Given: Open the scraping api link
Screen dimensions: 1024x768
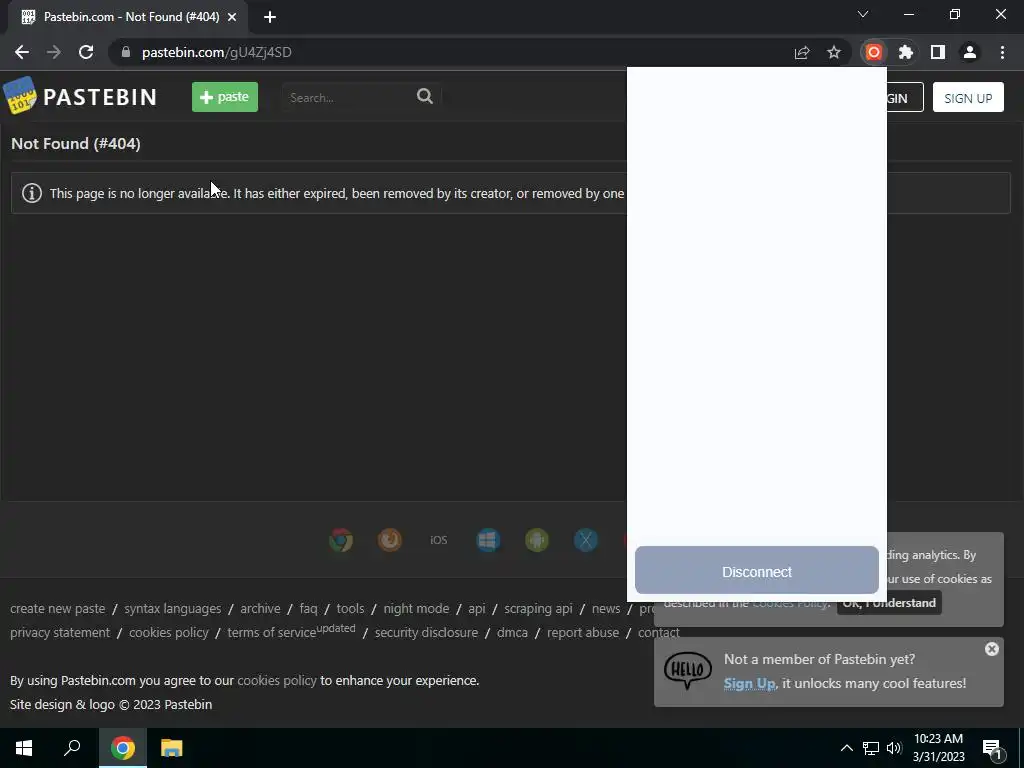Looking at the screenshot, I should click(538, 609).
